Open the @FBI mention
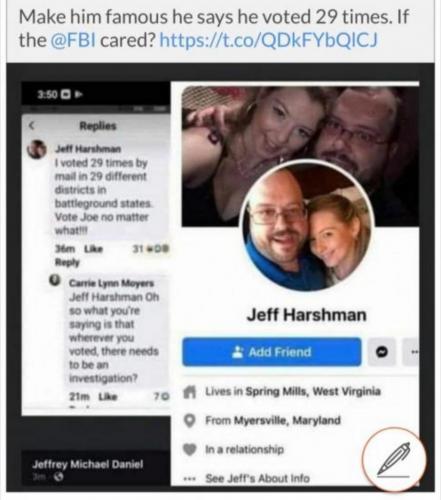 [73, 40]
